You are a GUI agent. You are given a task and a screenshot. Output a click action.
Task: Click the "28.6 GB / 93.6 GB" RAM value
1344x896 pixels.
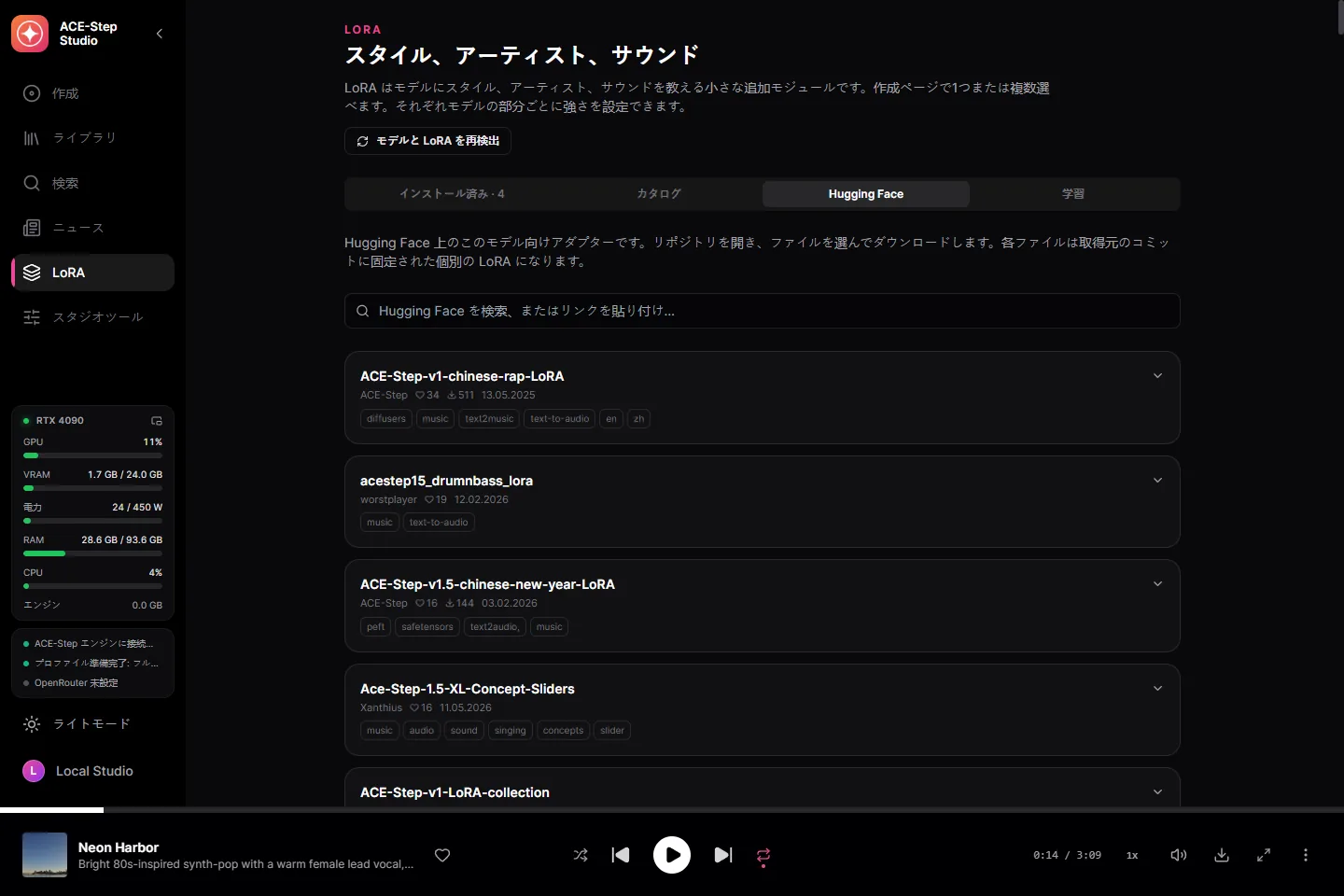pyautogui.click(x=121, y=540)
